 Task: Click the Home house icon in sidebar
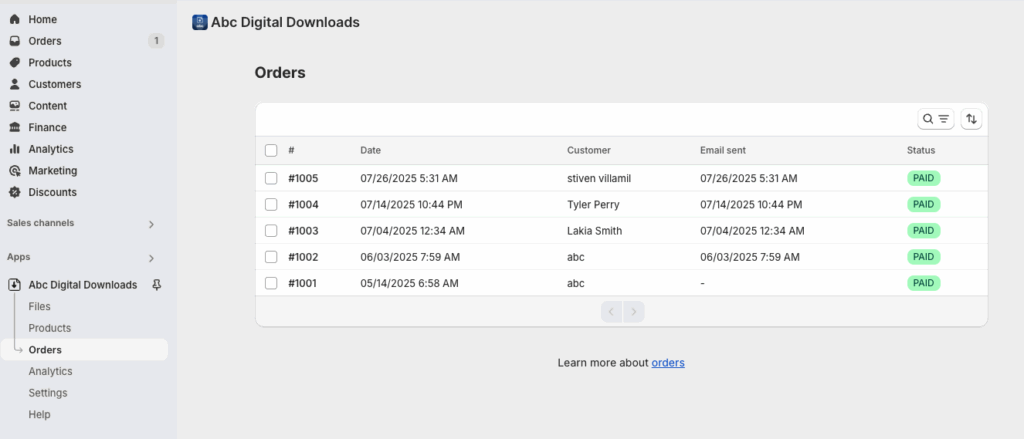[14, 20]
